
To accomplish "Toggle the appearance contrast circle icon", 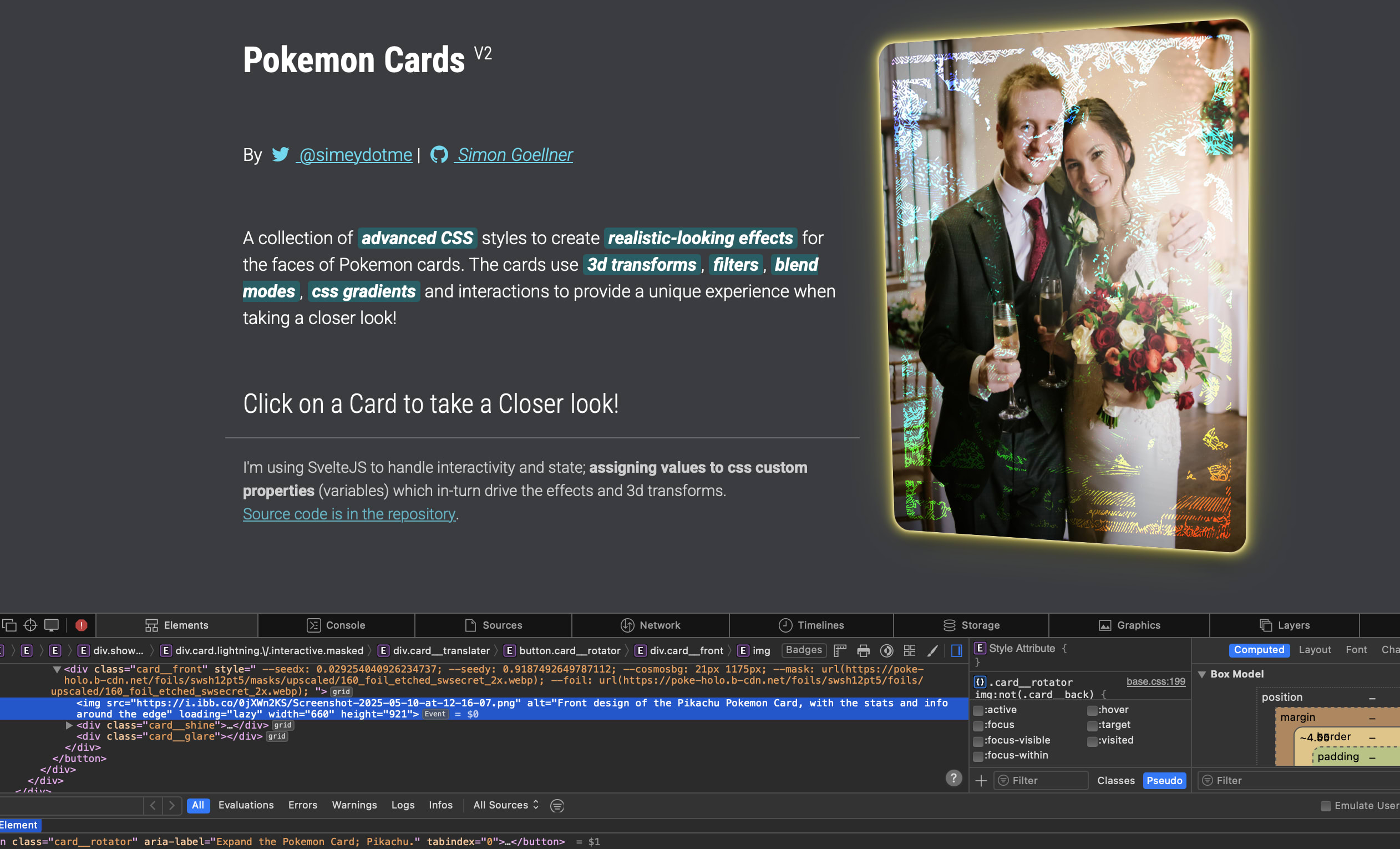I will [x=886, y=651].
